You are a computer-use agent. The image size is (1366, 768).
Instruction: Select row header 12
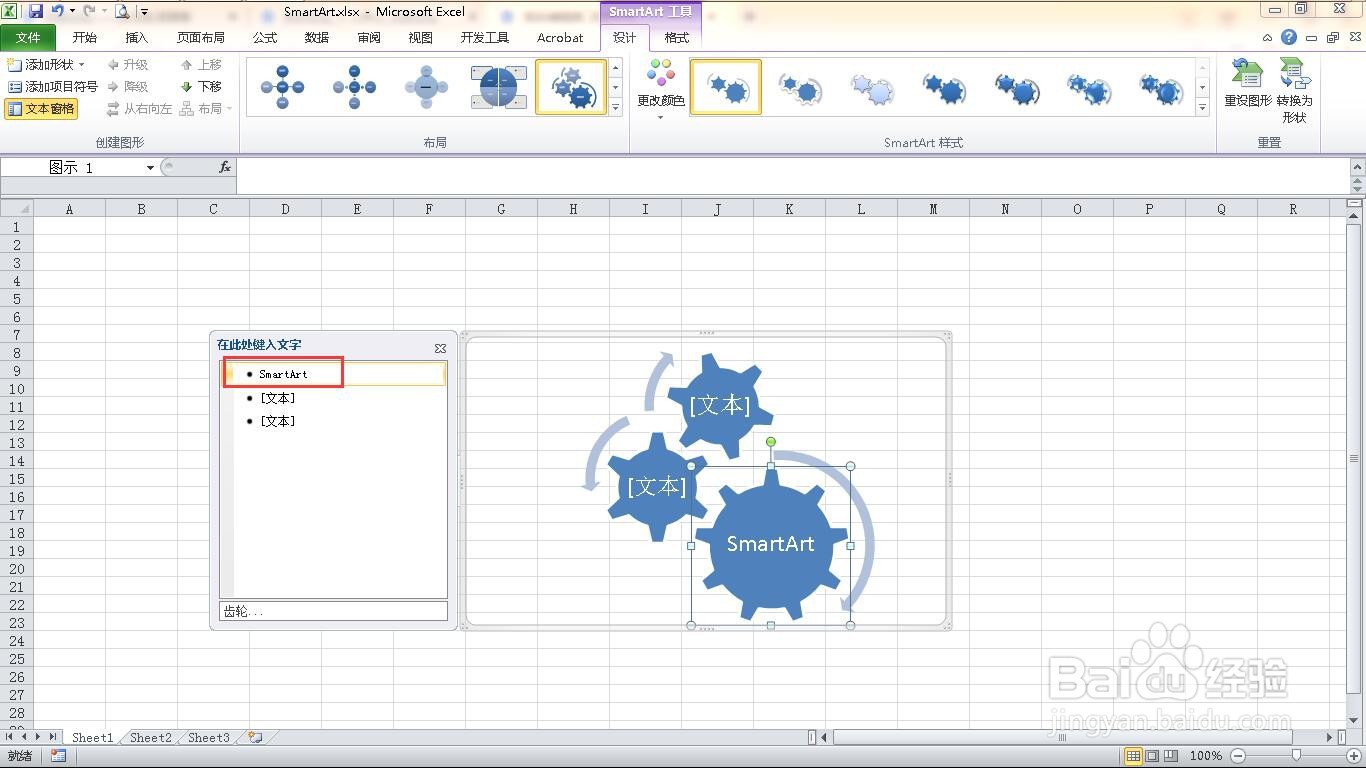(17, 425)
